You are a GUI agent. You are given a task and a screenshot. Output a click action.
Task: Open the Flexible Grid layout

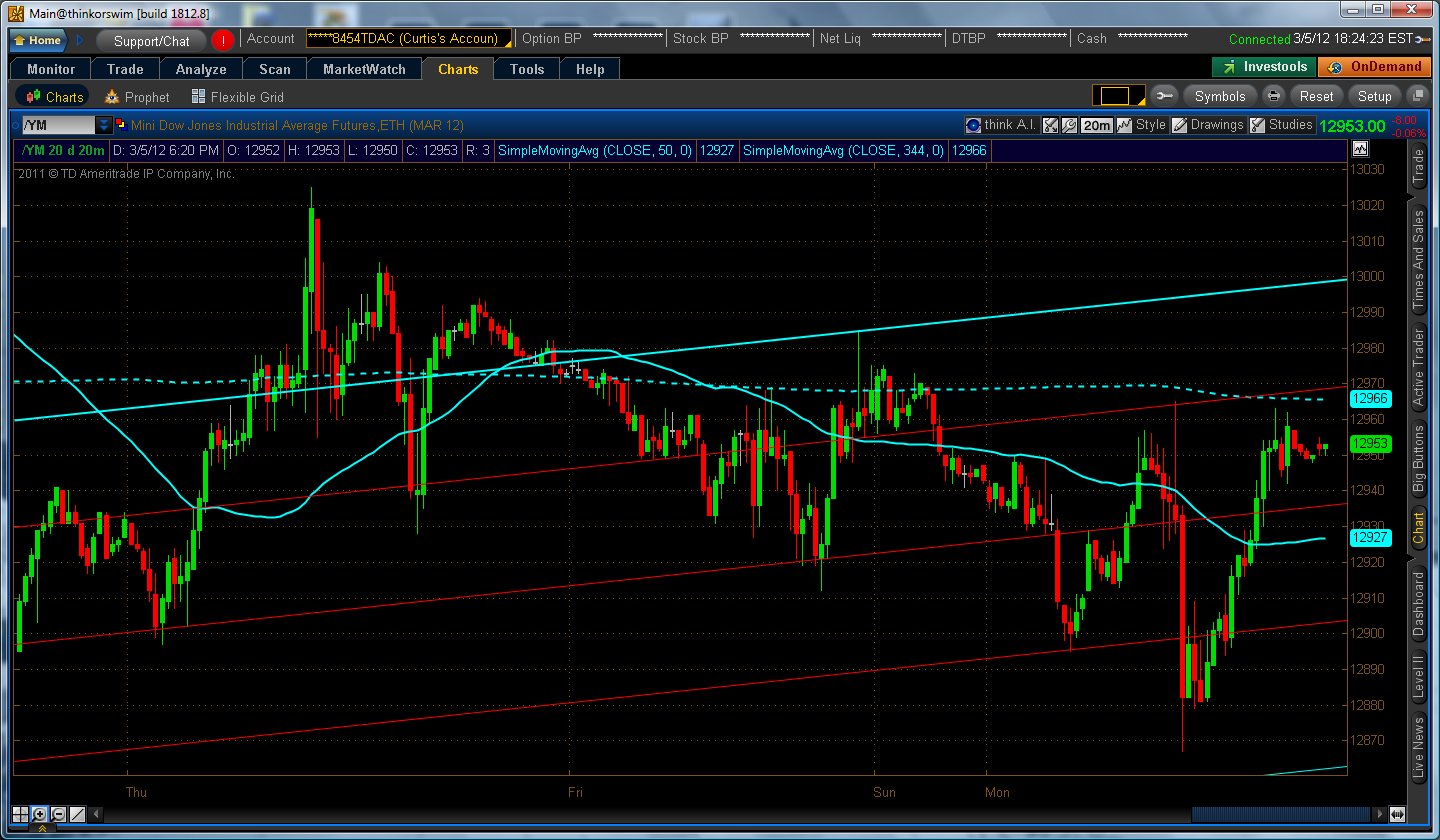[x=237, y=97]
